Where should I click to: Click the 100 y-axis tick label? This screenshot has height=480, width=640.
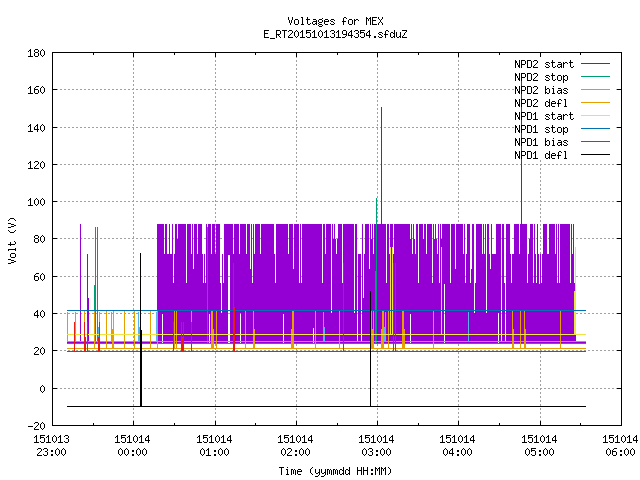36,202
